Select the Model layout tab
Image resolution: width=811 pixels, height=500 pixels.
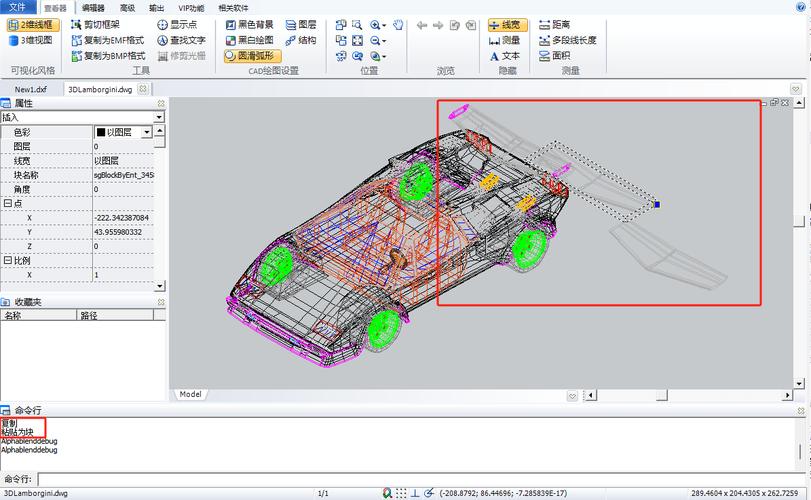point(190,394)
